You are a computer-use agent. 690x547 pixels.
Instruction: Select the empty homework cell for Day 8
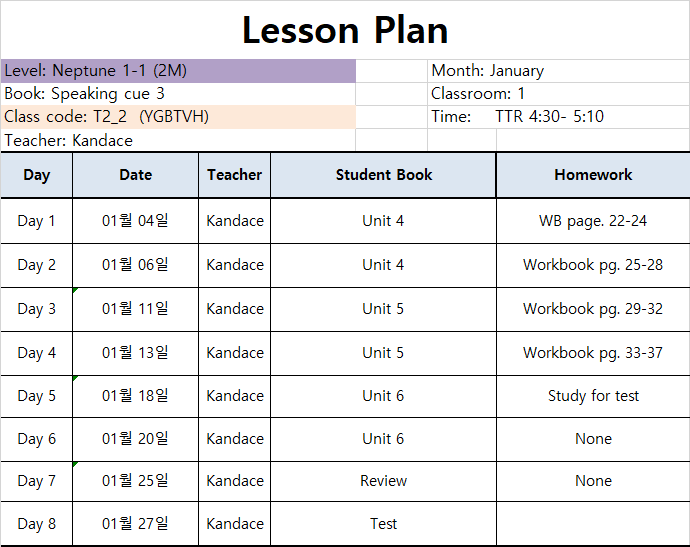(x=593, y=524)
